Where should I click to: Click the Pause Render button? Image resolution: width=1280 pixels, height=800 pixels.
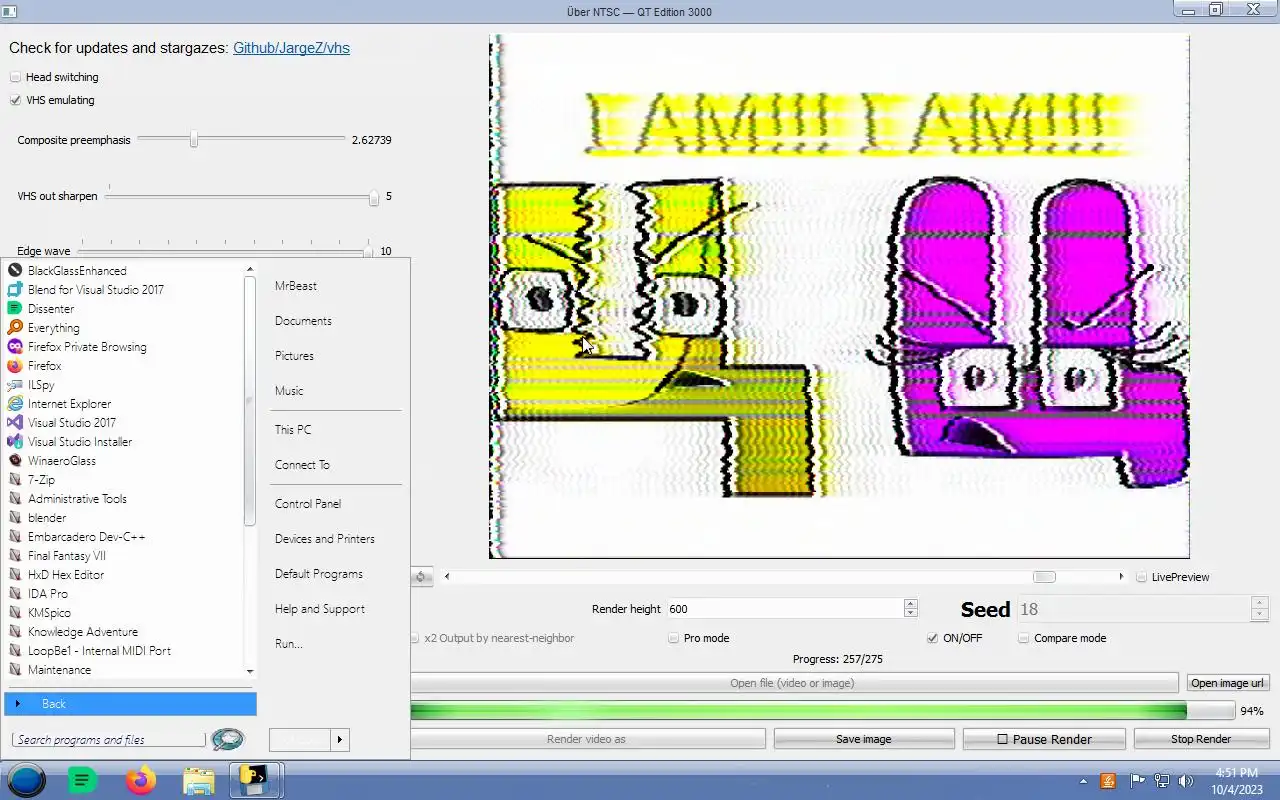pos(1044,739)
